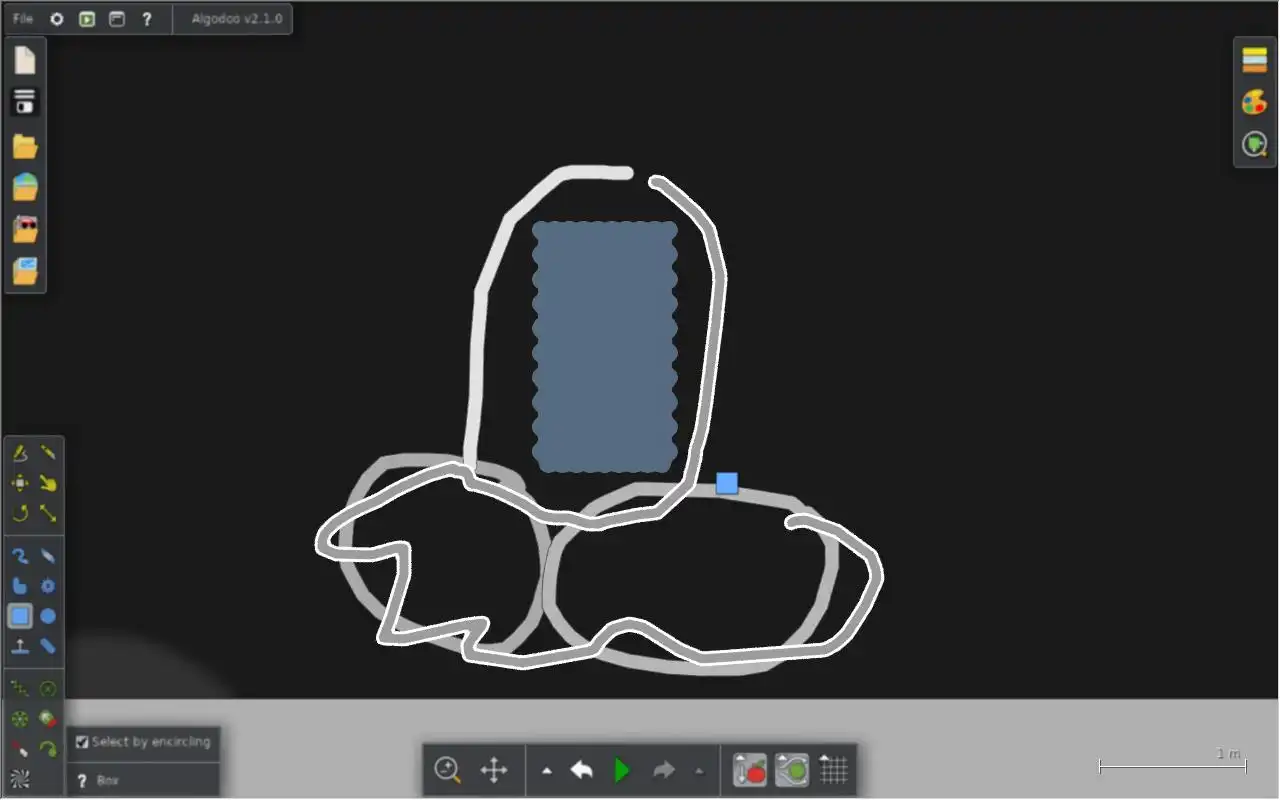
Task: Start the simulation with green play
Action: coord(622,770)
